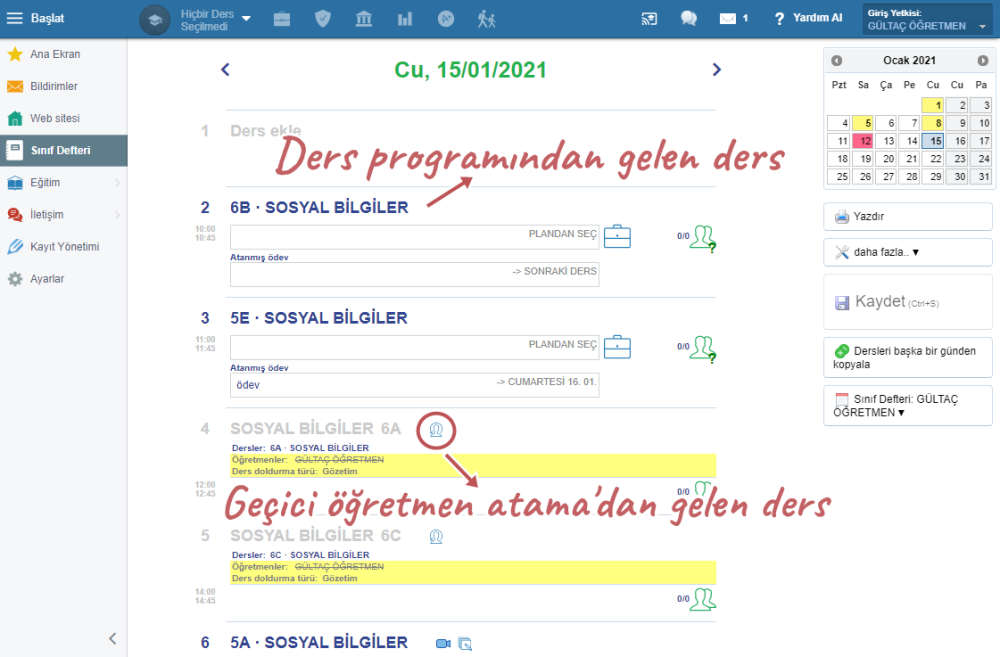Click the bank building icon in toolbar
Screen dimensions: 1000x657
coord(364,19)
